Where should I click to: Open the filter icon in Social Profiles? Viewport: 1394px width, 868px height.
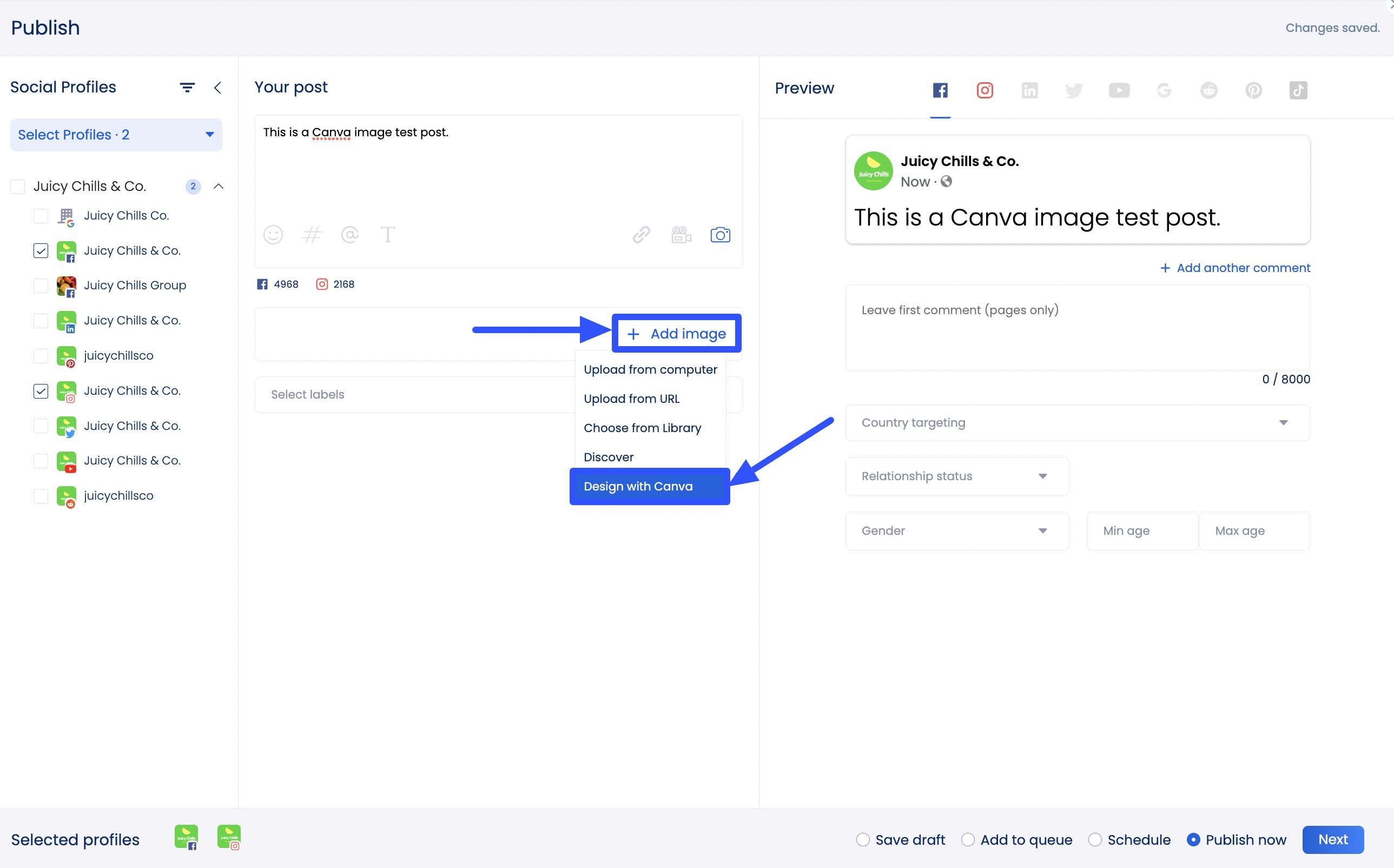point(187,87)
